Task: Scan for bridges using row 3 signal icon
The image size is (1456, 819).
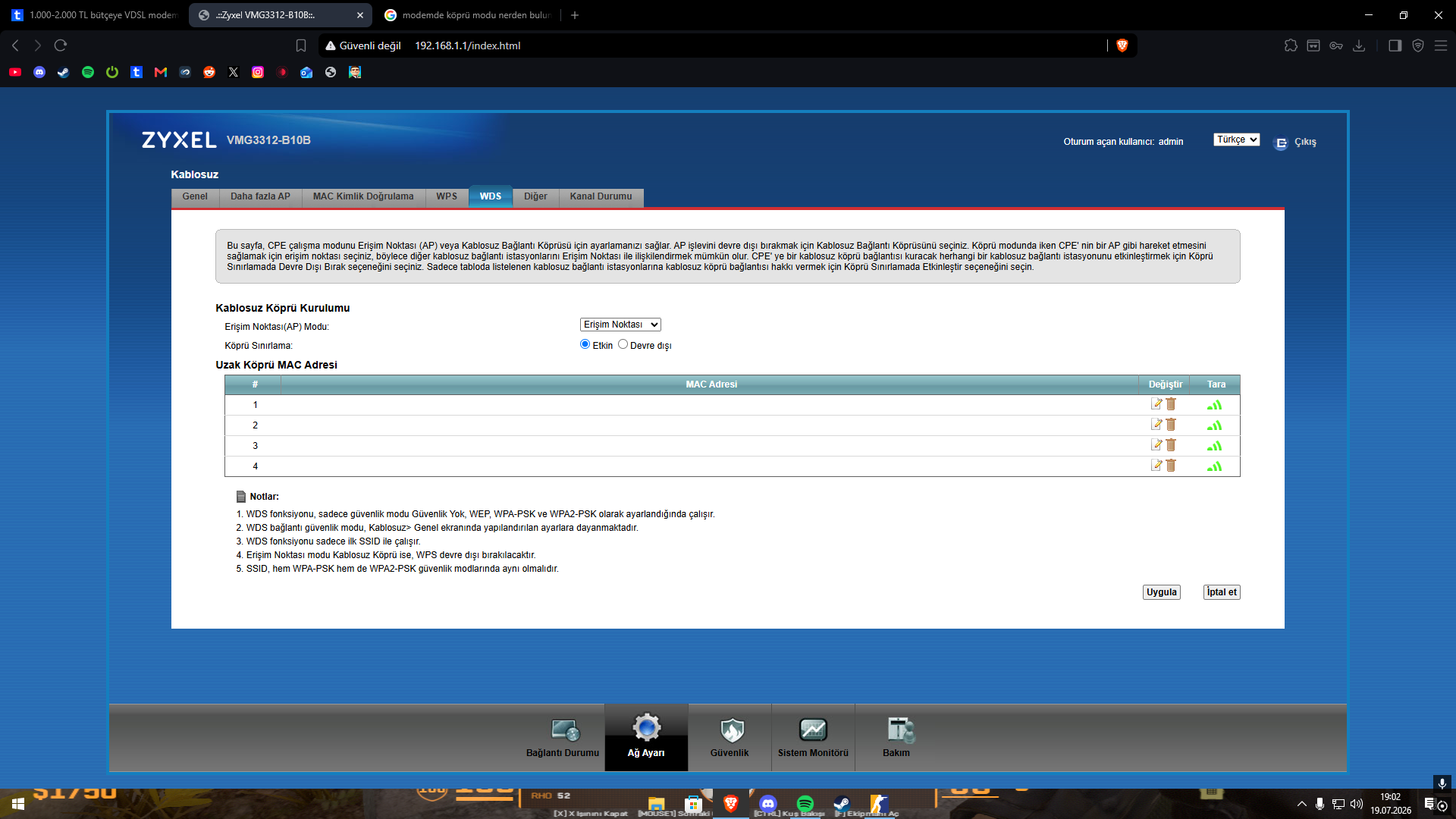Action: click(1214, 446)
